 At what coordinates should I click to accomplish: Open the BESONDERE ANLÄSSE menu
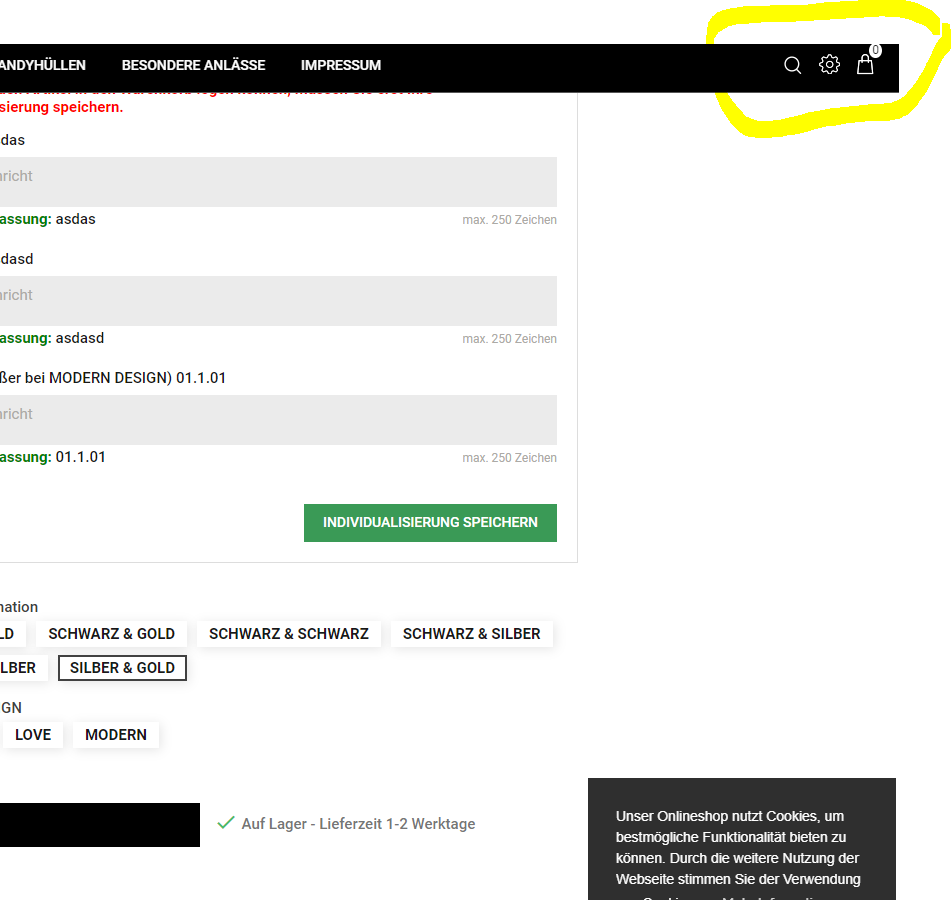tap(193, 65)
